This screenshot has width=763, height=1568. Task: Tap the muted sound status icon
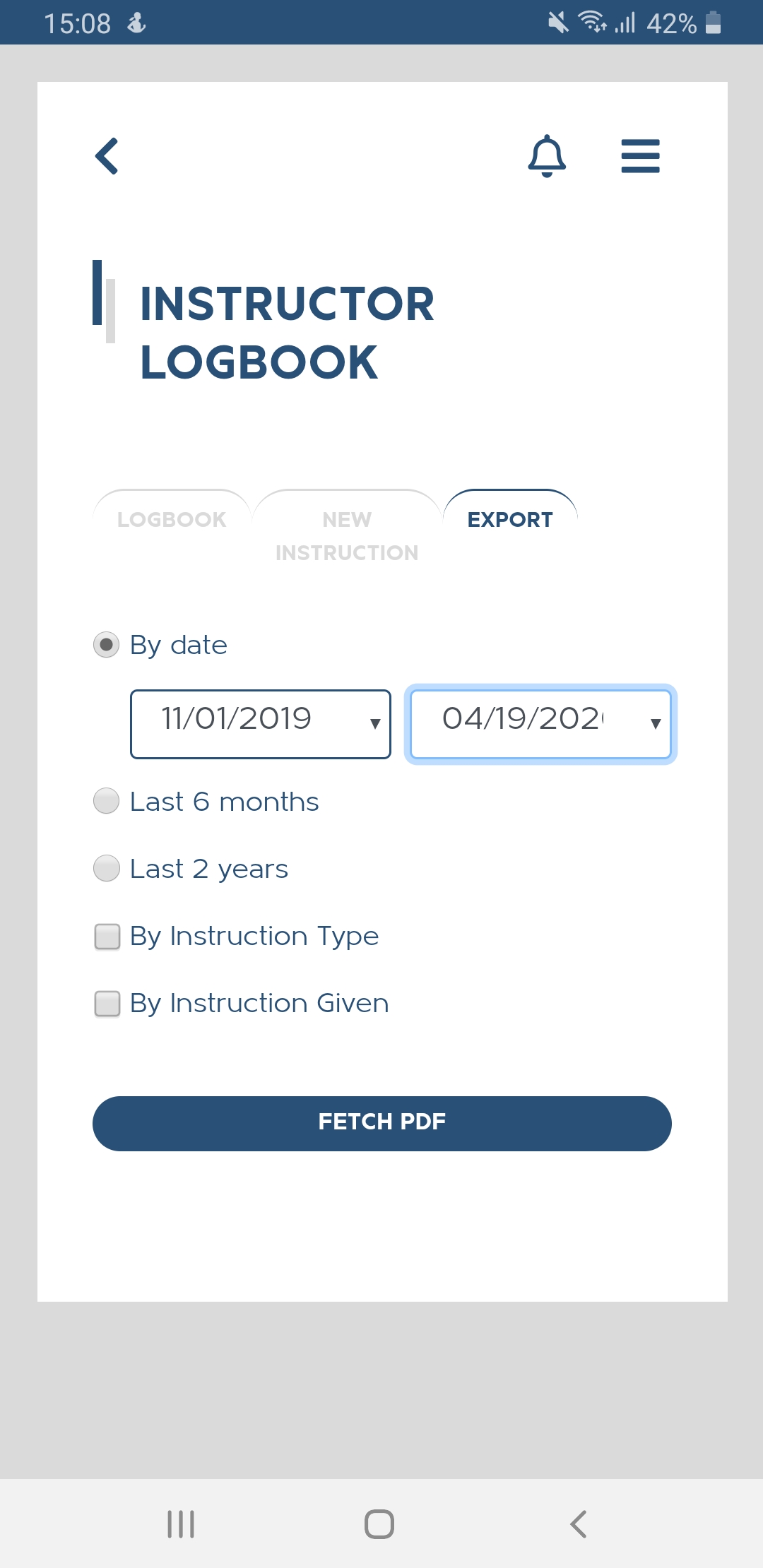[558, 23]
